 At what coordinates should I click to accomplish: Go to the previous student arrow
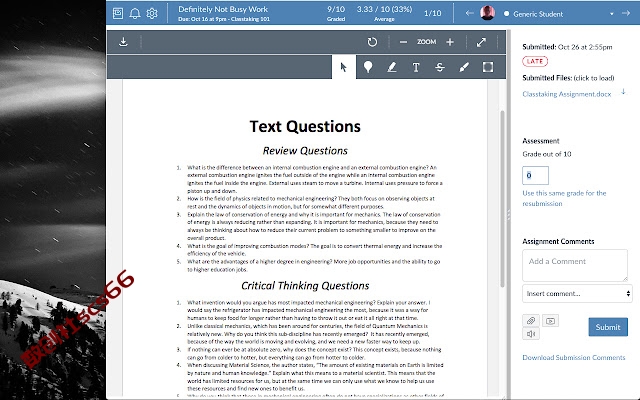coord(469,13)
